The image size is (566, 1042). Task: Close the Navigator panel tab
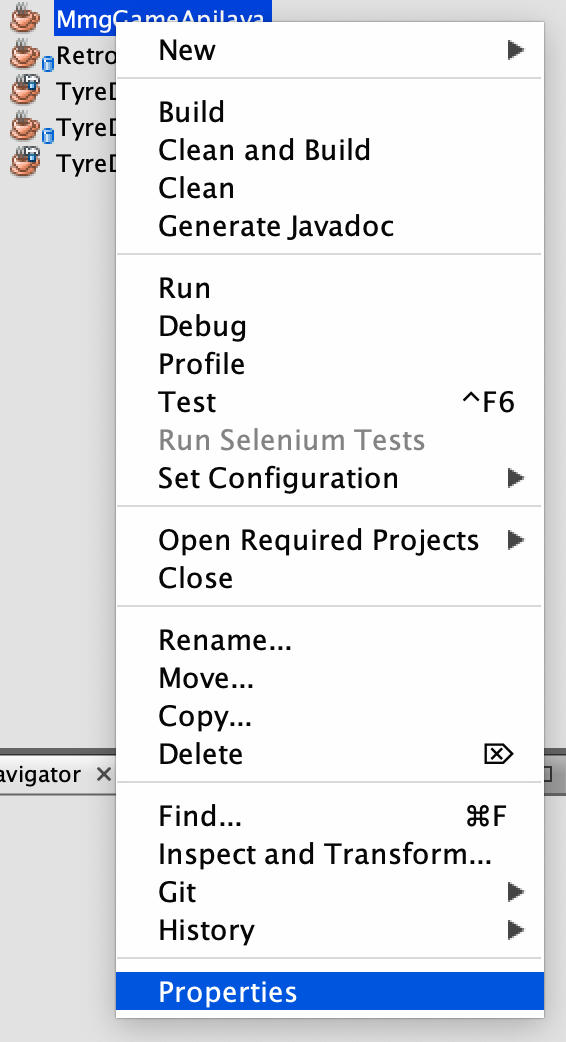[x=103, y=774]
